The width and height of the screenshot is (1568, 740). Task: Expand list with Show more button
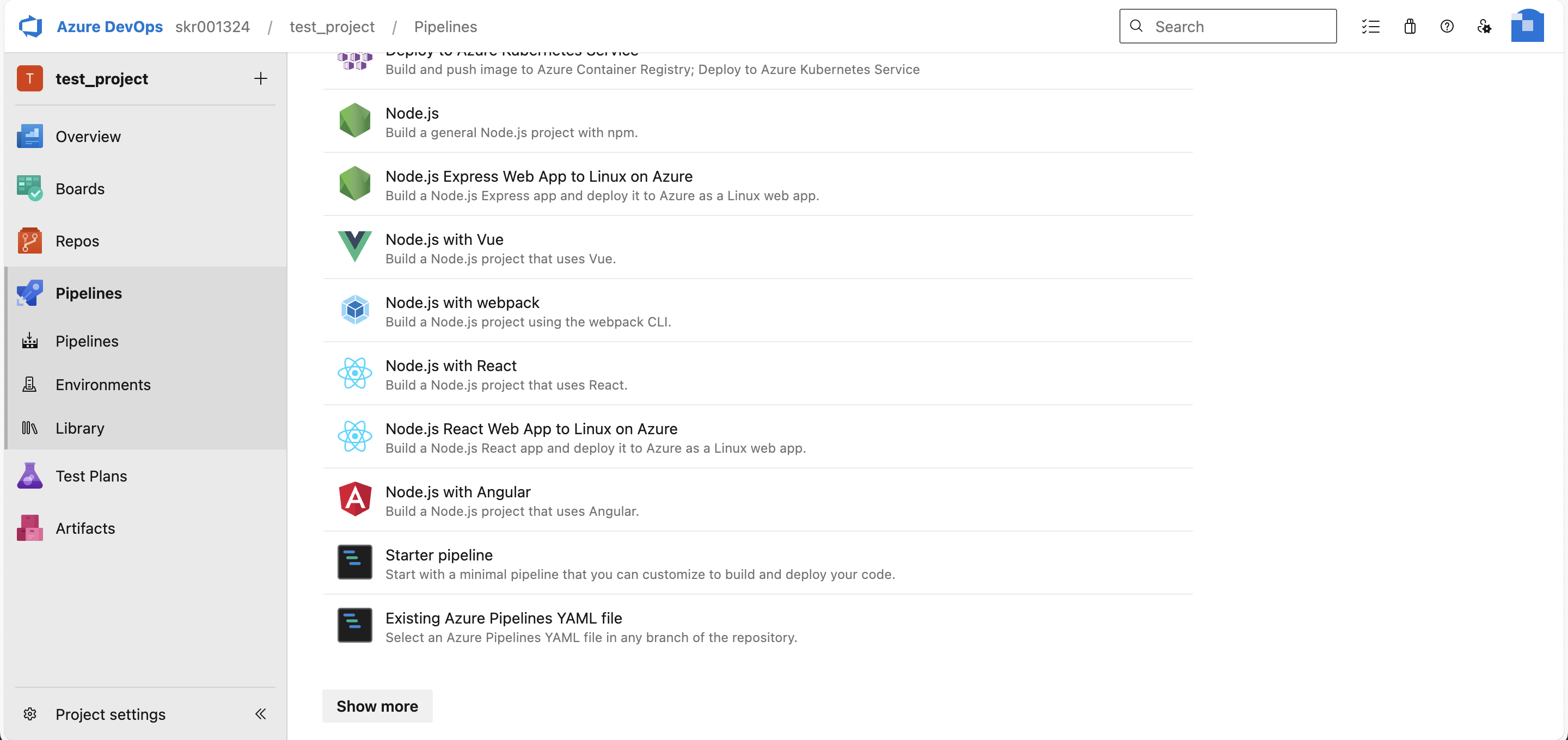[377, 706]
